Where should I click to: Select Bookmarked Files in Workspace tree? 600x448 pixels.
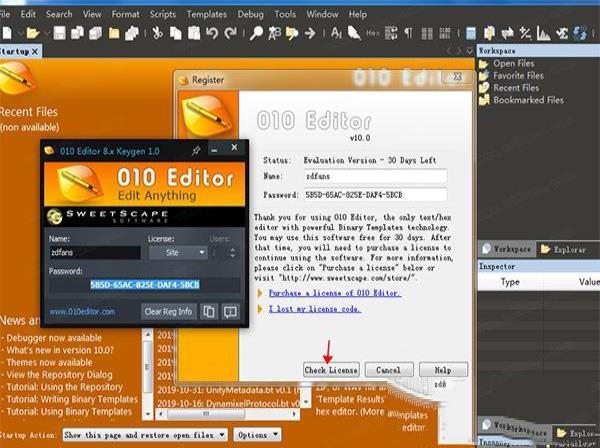(x=528, y=100)
